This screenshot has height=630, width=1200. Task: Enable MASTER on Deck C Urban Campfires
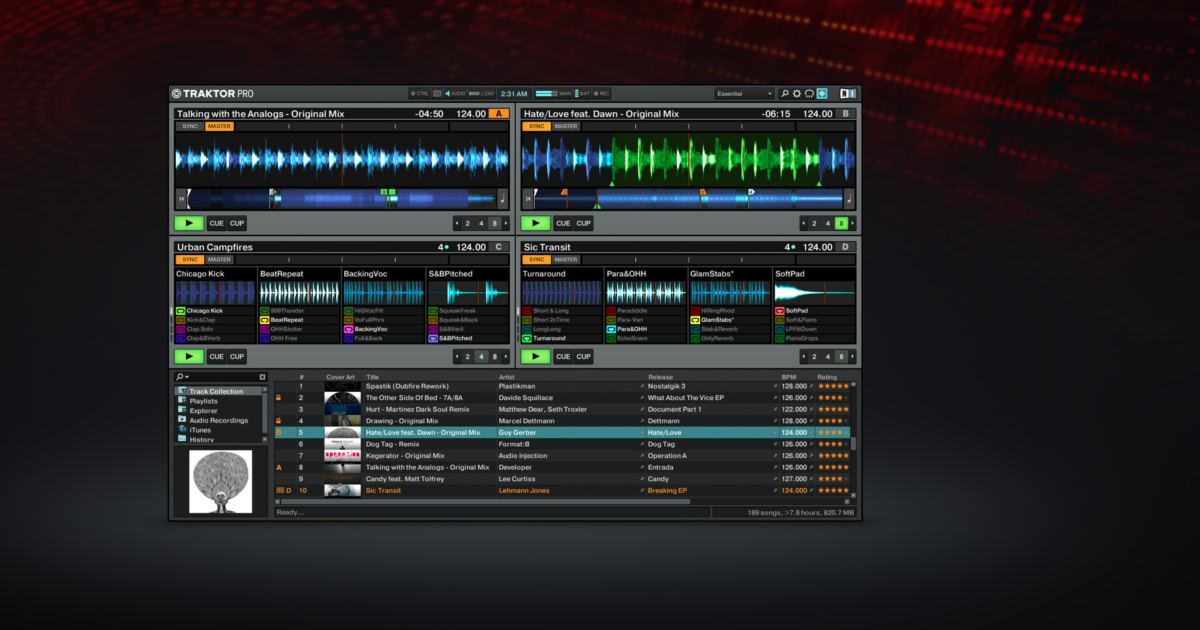click(219, 260)
